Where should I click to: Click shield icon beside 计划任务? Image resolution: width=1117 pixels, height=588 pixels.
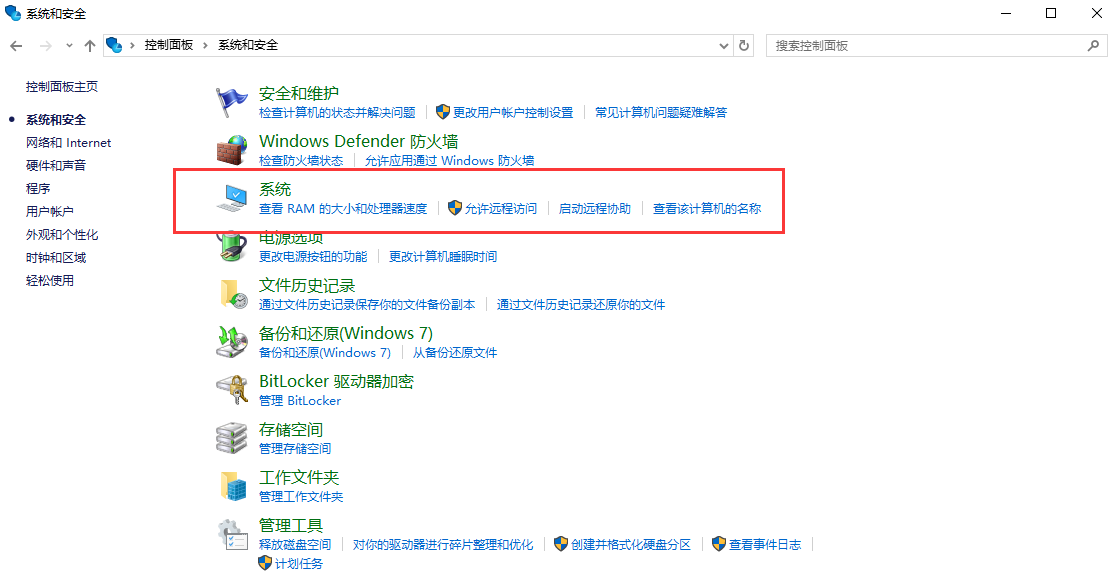(x=265, y=563)
